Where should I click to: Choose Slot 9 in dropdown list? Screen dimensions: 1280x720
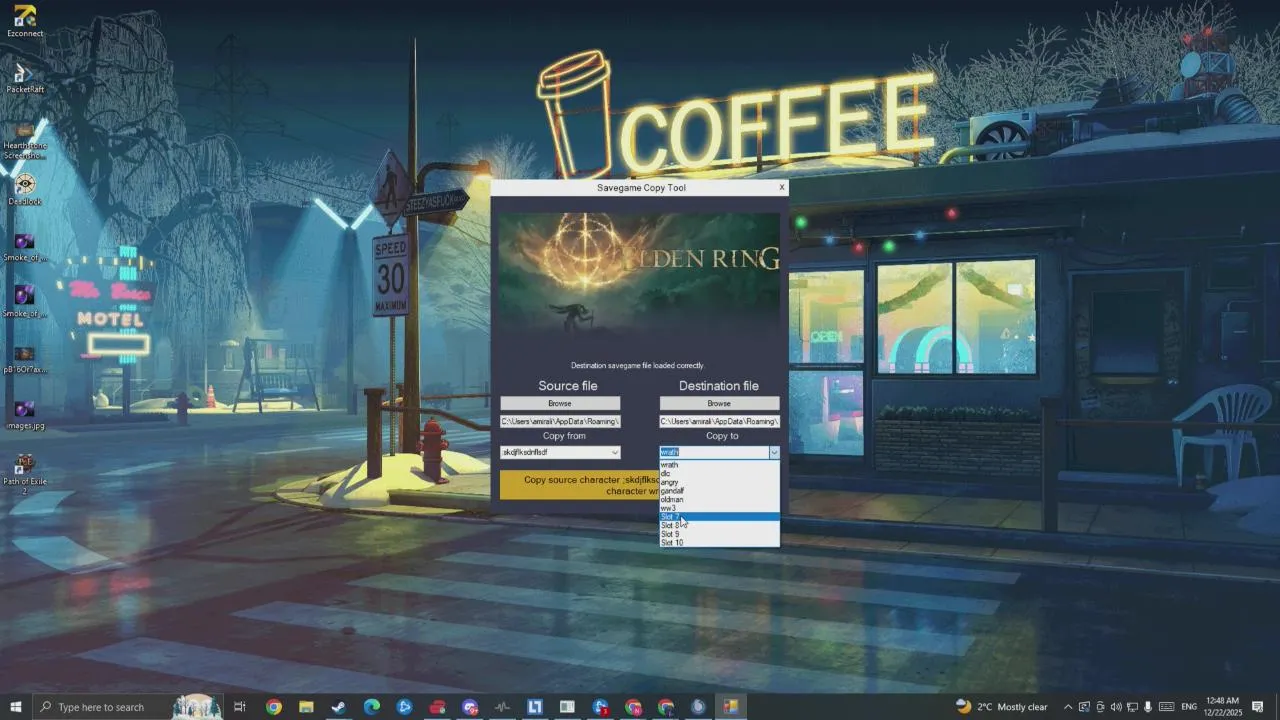(719, 534)
